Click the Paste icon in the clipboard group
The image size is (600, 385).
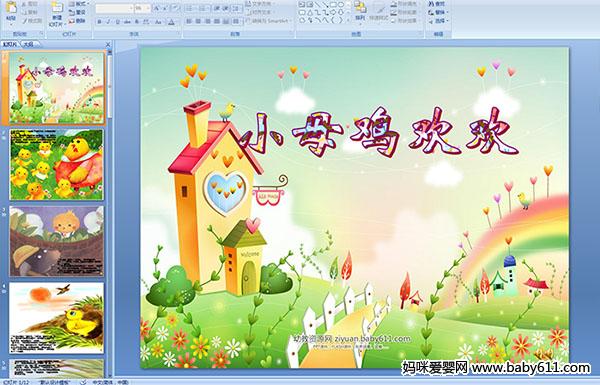[11, 10]
